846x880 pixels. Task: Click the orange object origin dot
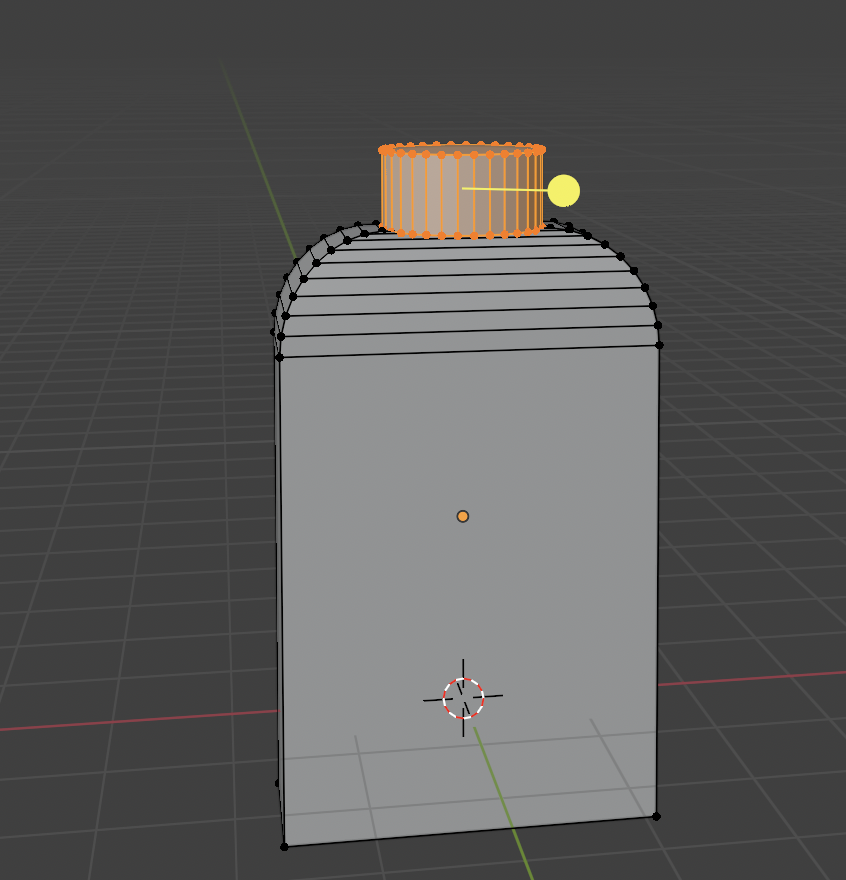(x=463, y=516)
